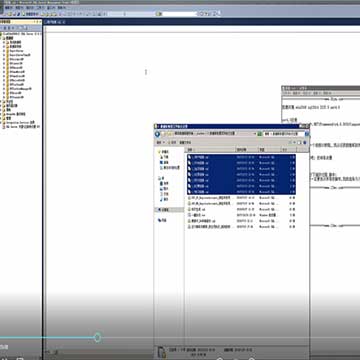Change view using the Explorer views icon
The width and height of the screenshot is (360, 360).
292,142
